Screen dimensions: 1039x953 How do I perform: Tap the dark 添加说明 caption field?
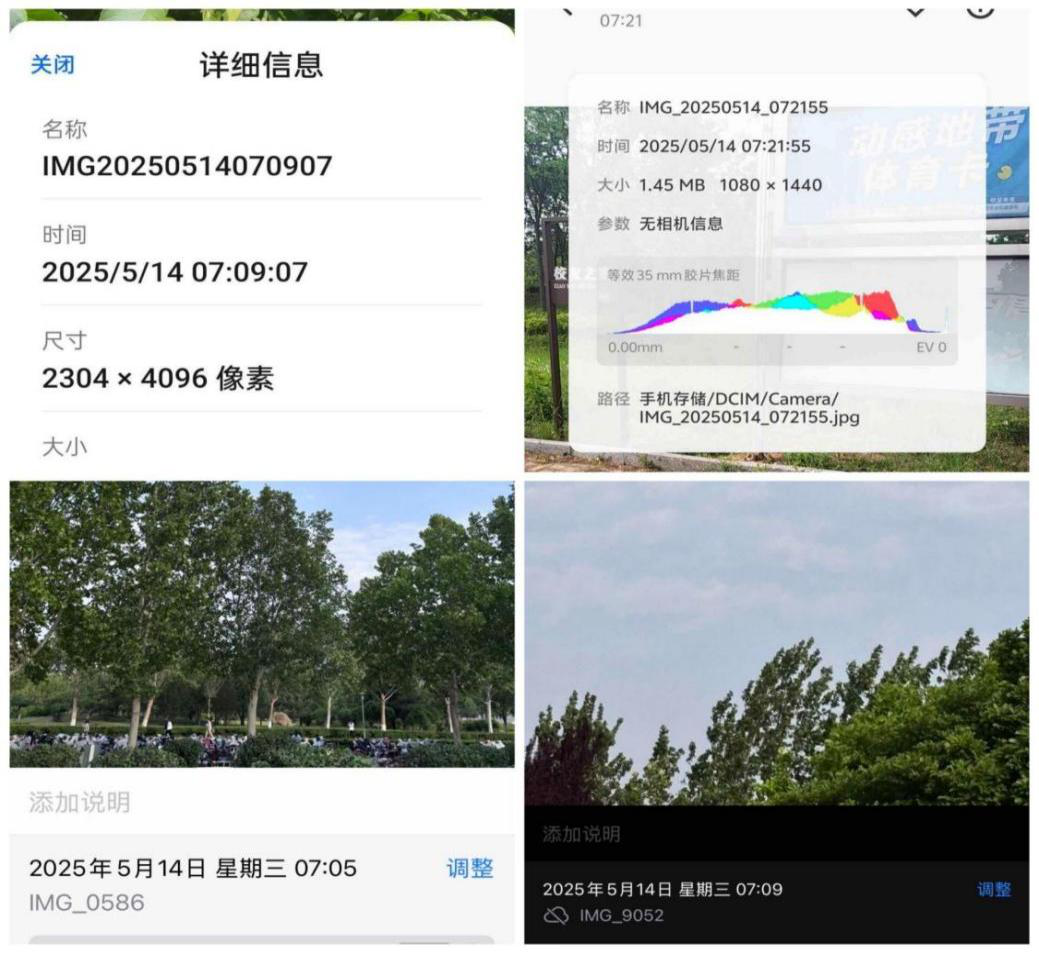click(582, 833)
